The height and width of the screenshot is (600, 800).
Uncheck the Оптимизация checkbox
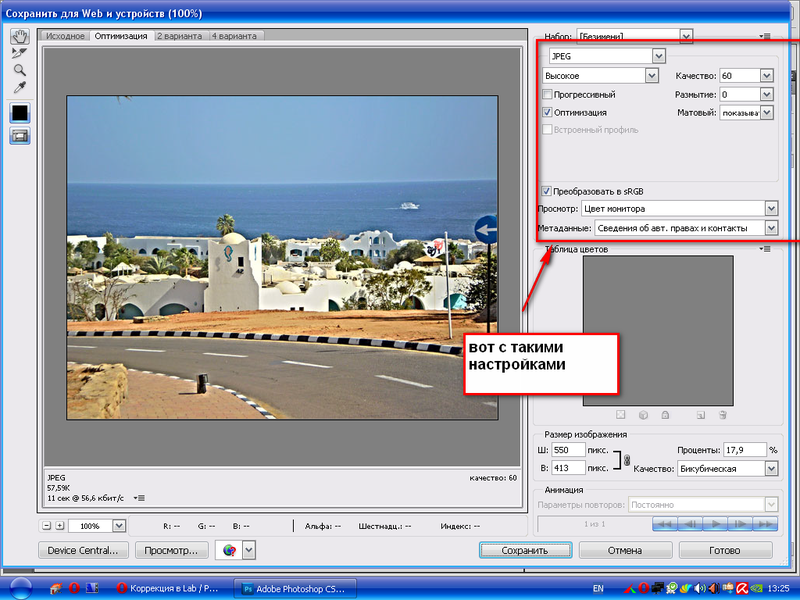(x=547, y=113)
